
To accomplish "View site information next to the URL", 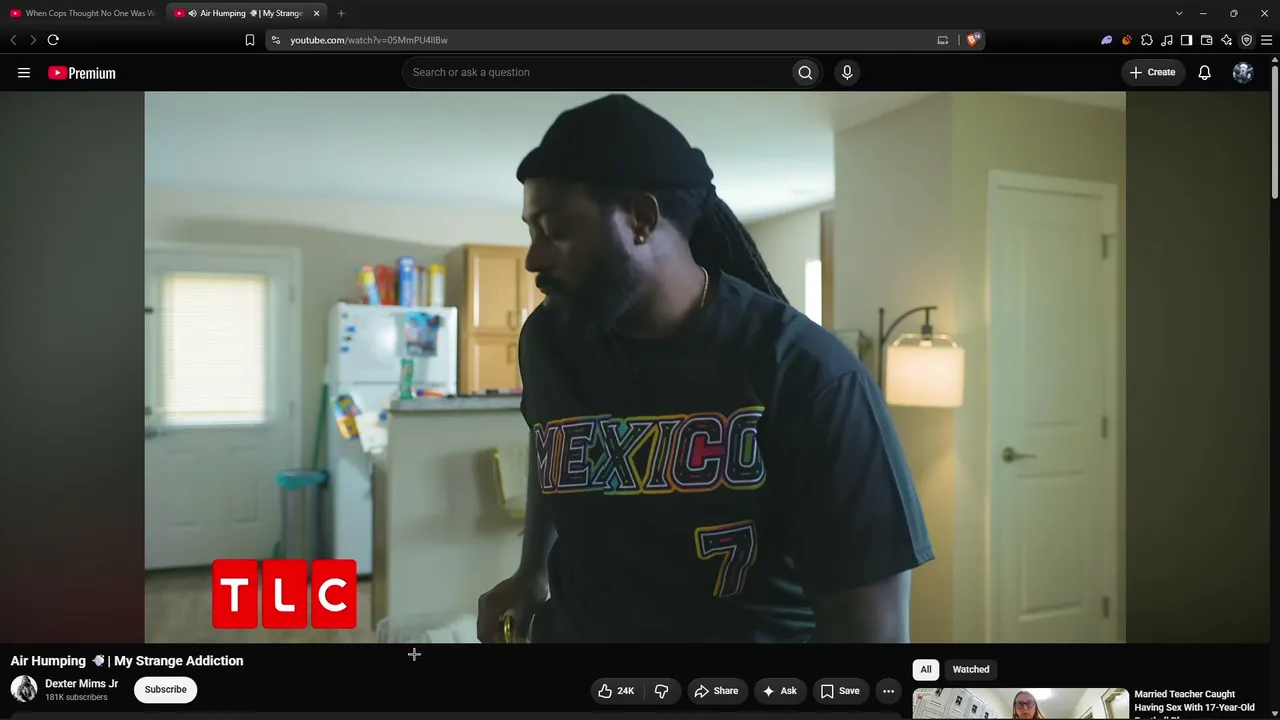I will (276, 40).
